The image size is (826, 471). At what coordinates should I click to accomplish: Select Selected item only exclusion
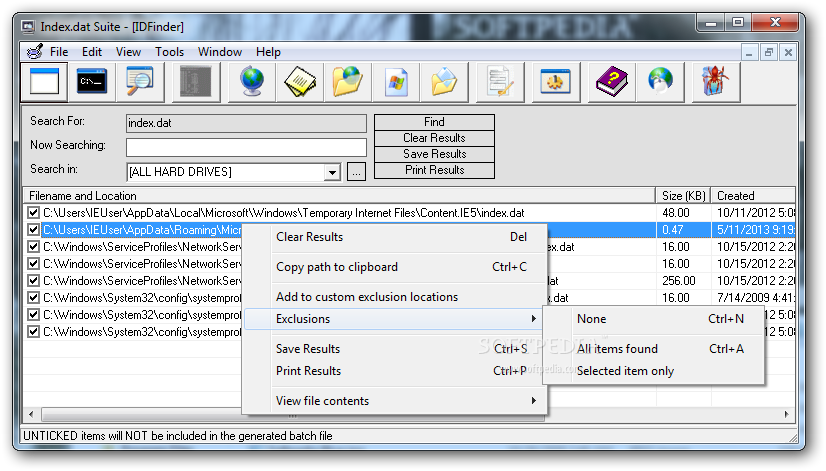click(x=654, y=371)
